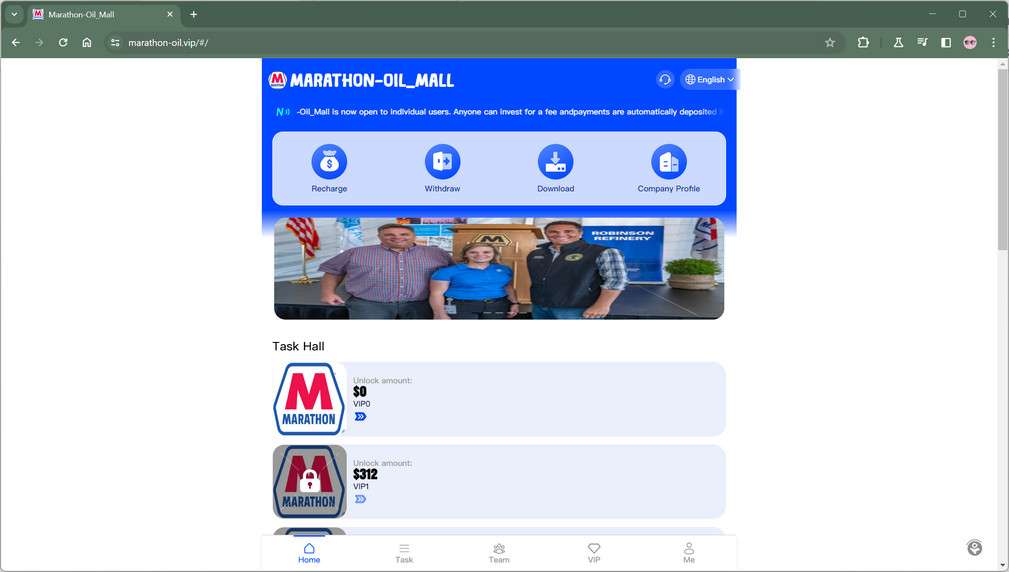Reload the page
The image size is (1009, 572).
63,42
